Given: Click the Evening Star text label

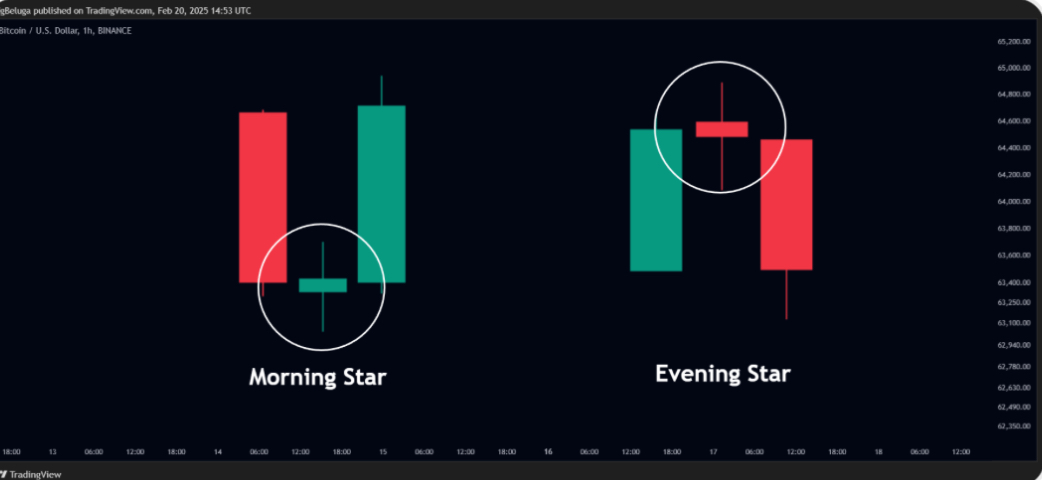Looking at the screenshot, I should (722, 374).
